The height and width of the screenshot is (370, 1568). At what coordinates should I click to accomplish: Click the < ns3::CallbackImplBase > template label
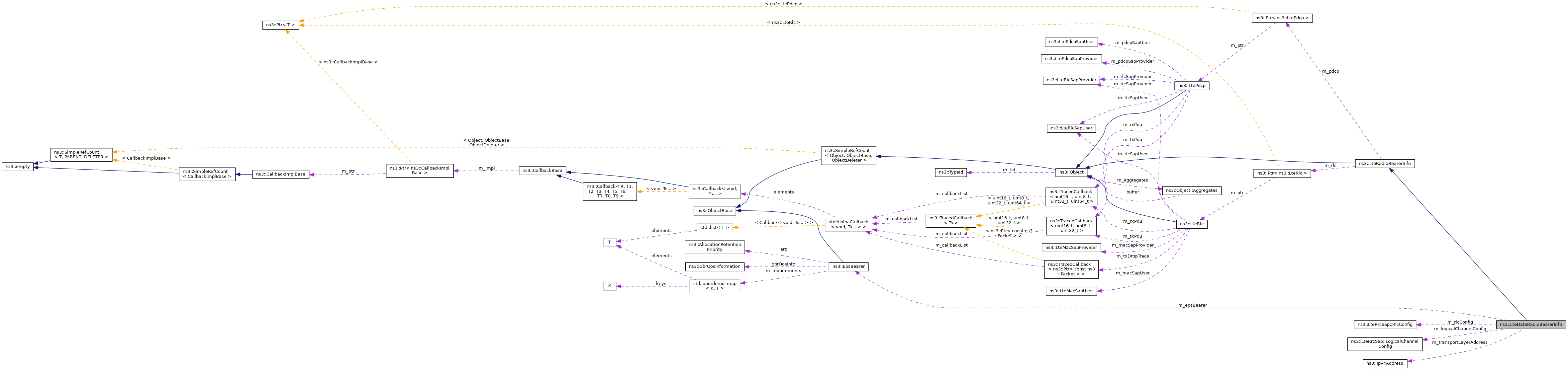[x=347, y=62]
